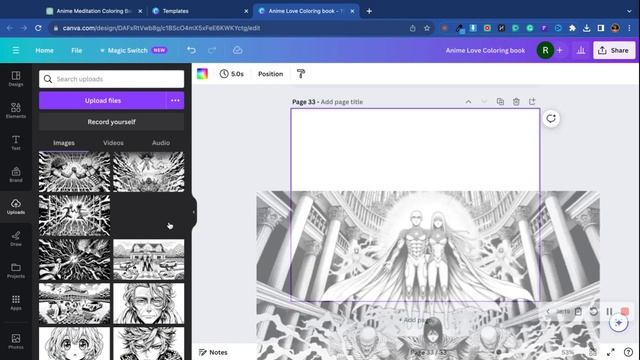Image resolution: width=640 pixels, height=360 pixels.
Task: Open a new browser tab
Action: point(369,11)
